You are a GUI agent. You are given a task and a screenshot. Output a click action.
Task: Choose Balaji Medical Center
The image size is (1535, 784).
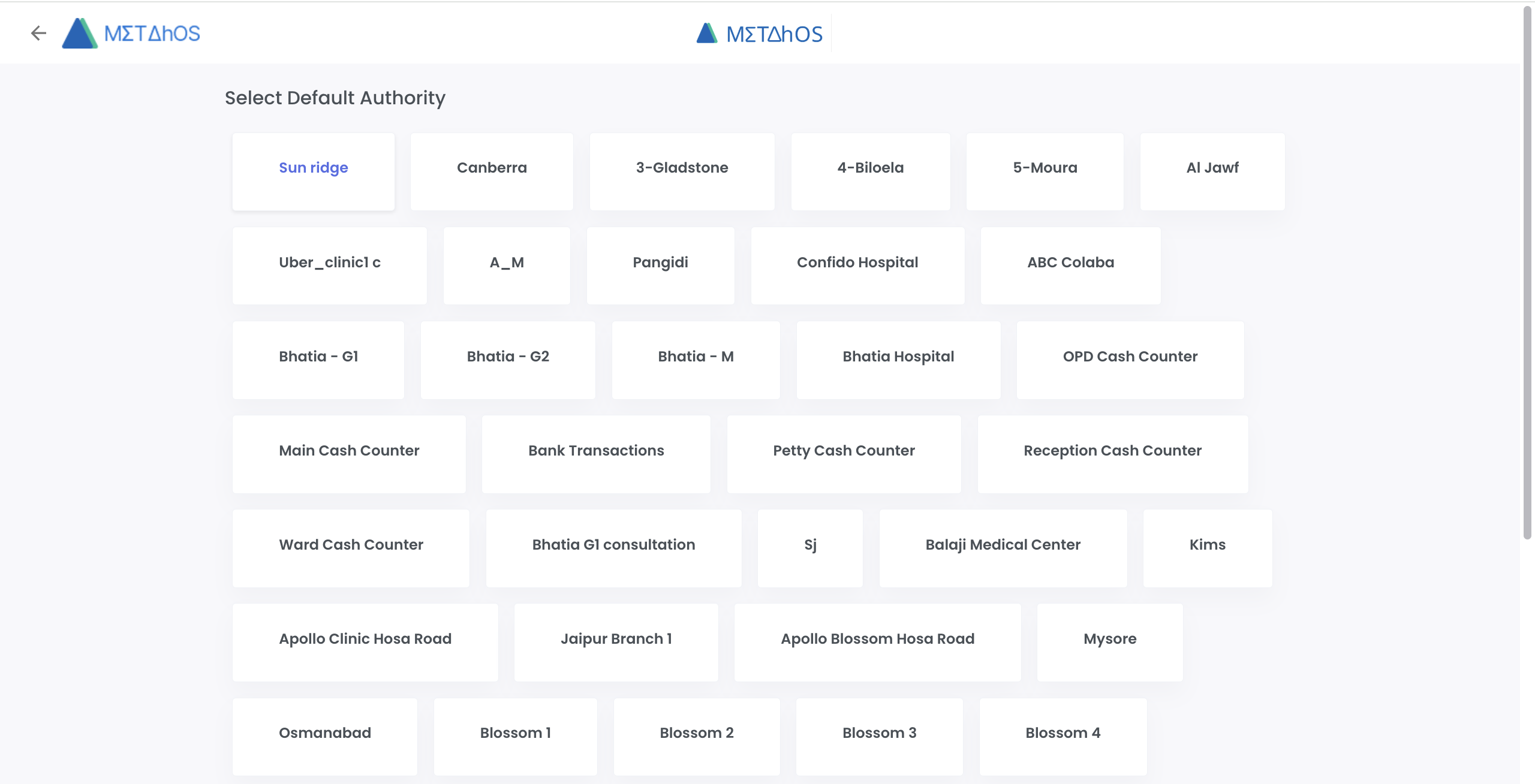tap(1003, 548)
